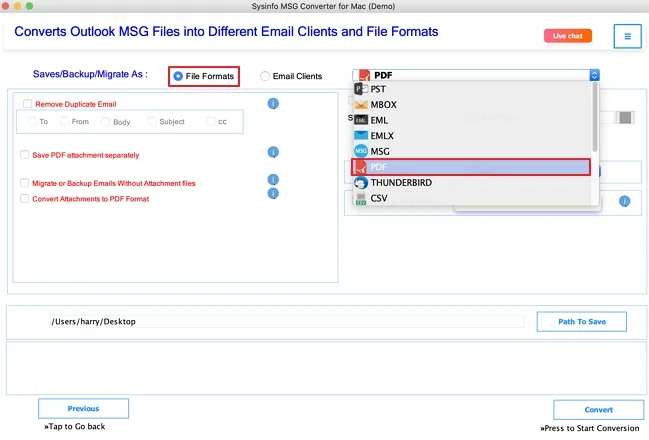Image resolution: width=649 pixels, height=440 pixels.
Task: Click the EML format icon
Action: click(x=361, y=120)
